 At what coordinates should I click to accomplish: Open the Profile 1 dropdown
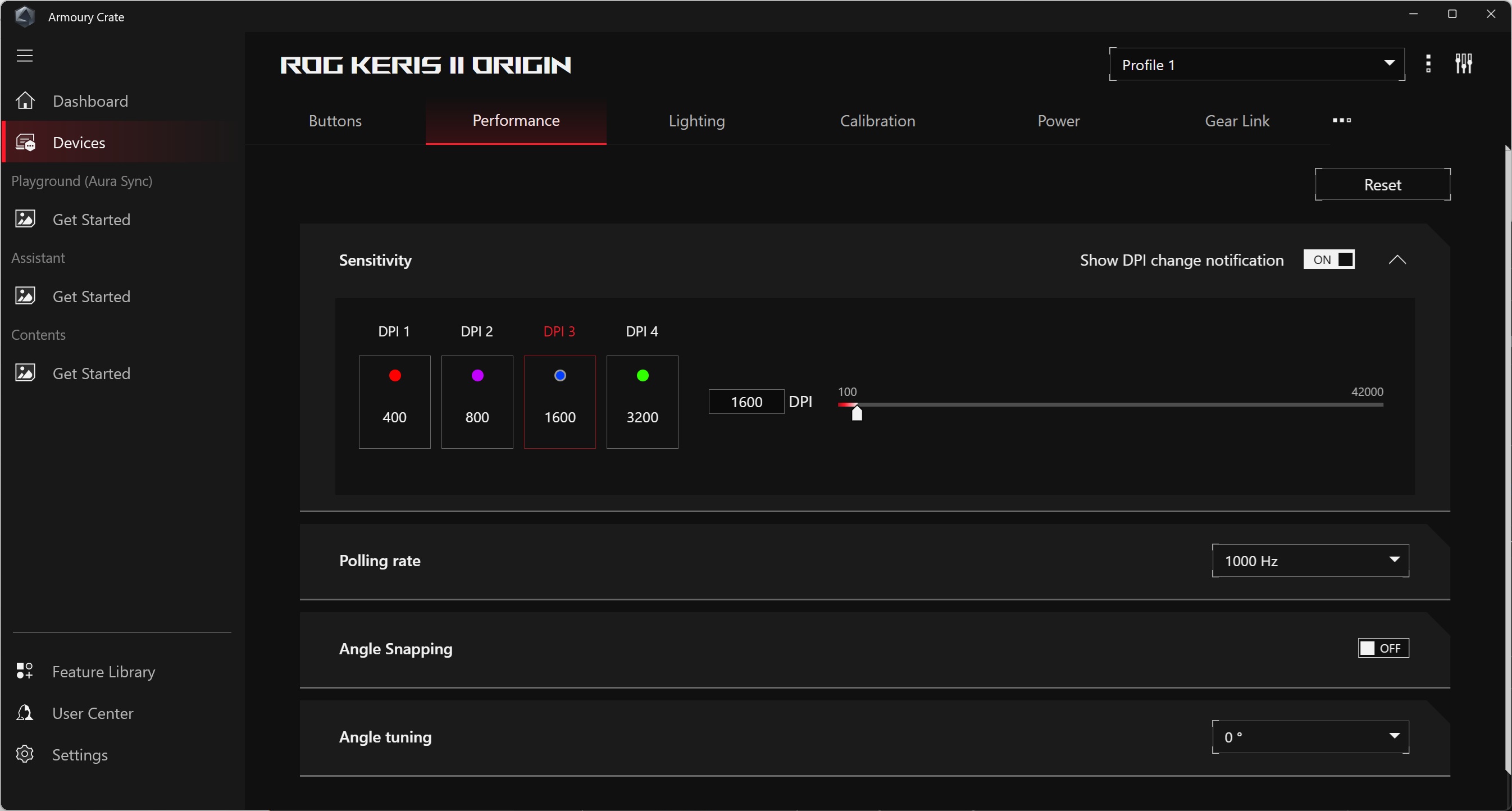pos(1256,64)
